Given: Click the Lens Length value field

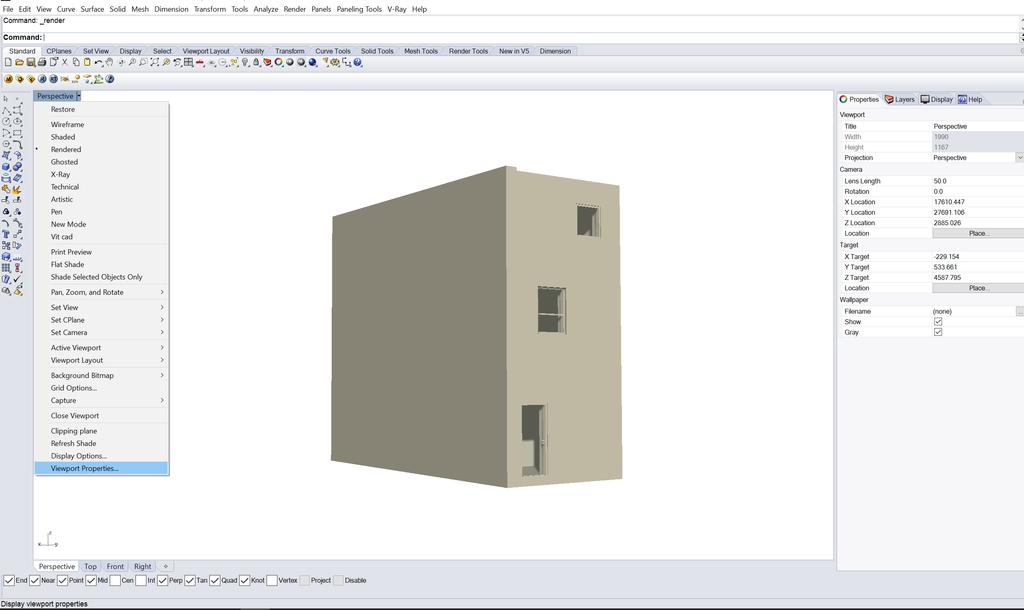Looking at the screenshot, I should (978, 181).
